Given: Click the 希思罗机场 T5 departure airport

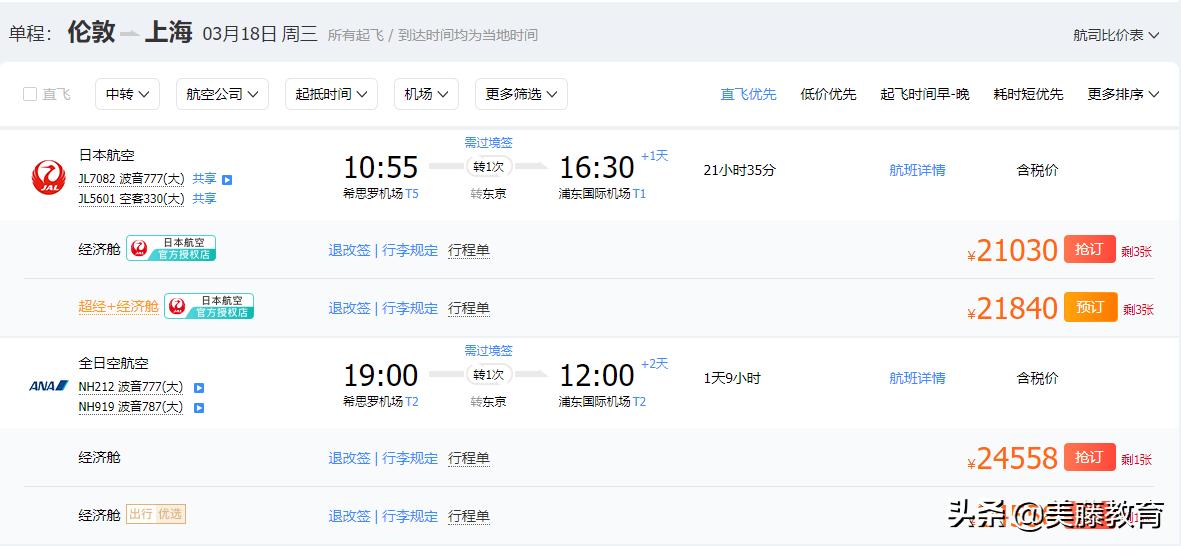Looking at the screenshot, I should (380, 194).
